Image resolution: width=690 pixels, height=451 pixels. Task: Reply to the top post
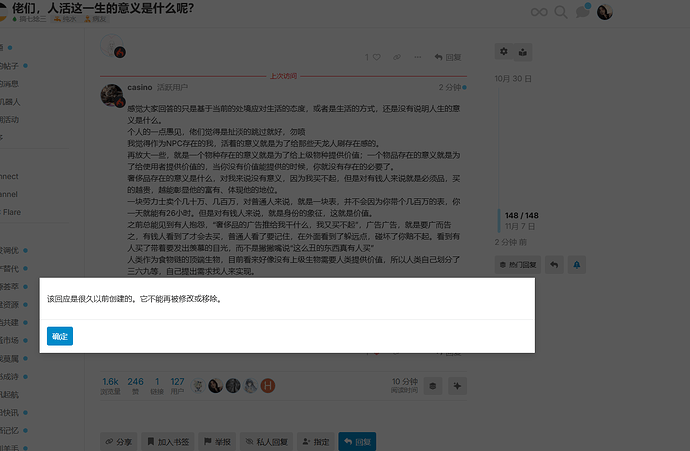pos(448,57)
